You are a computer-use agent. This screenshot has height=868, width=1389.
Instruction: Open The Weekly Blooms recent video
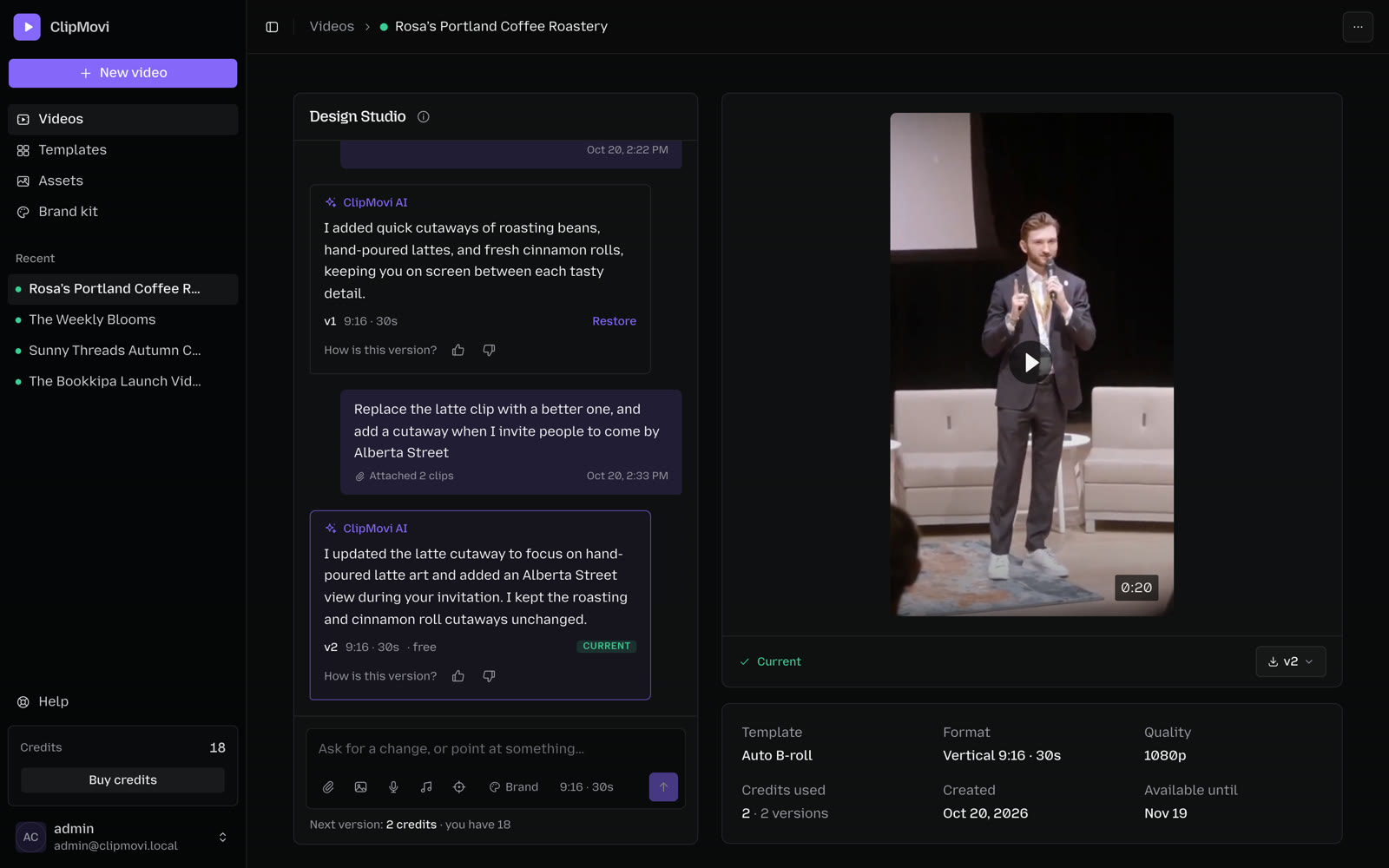pyautogui.click(x=122, y=319)
